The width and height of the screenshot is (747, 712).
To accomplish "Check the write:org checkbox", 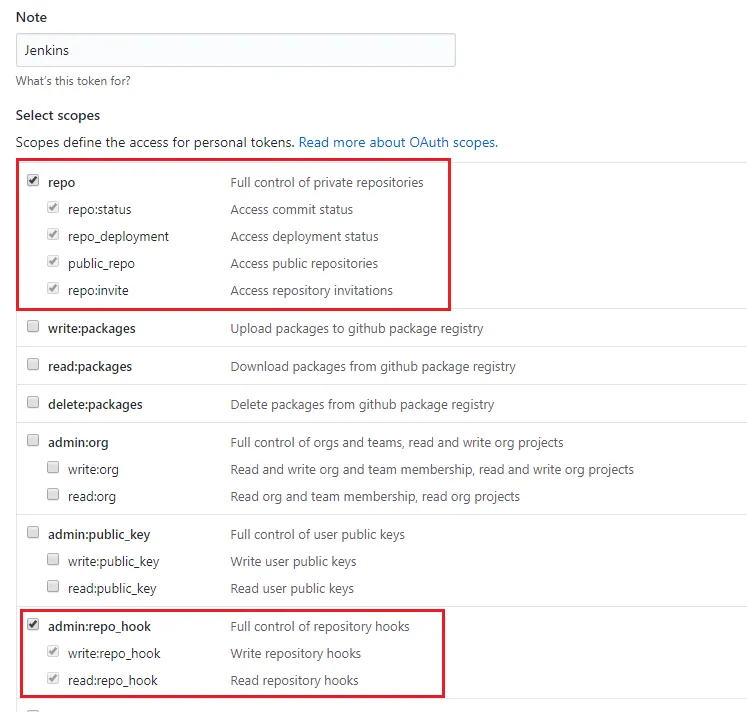I will 53,468.
